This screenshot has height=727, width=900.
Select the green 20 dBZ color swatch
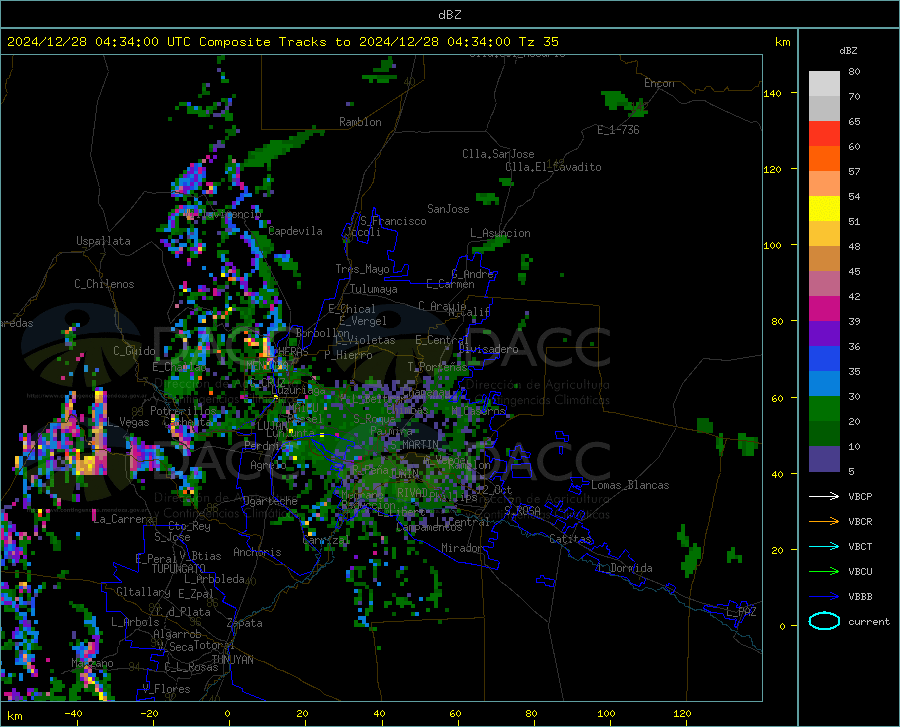(824, 409)
